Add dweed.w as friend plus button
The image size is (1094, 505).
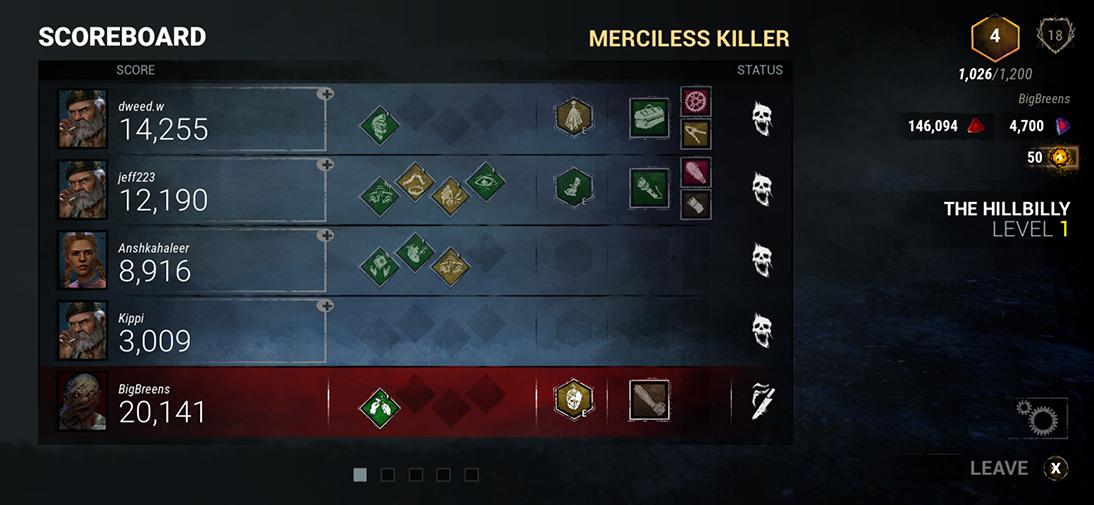coord(325,94)
